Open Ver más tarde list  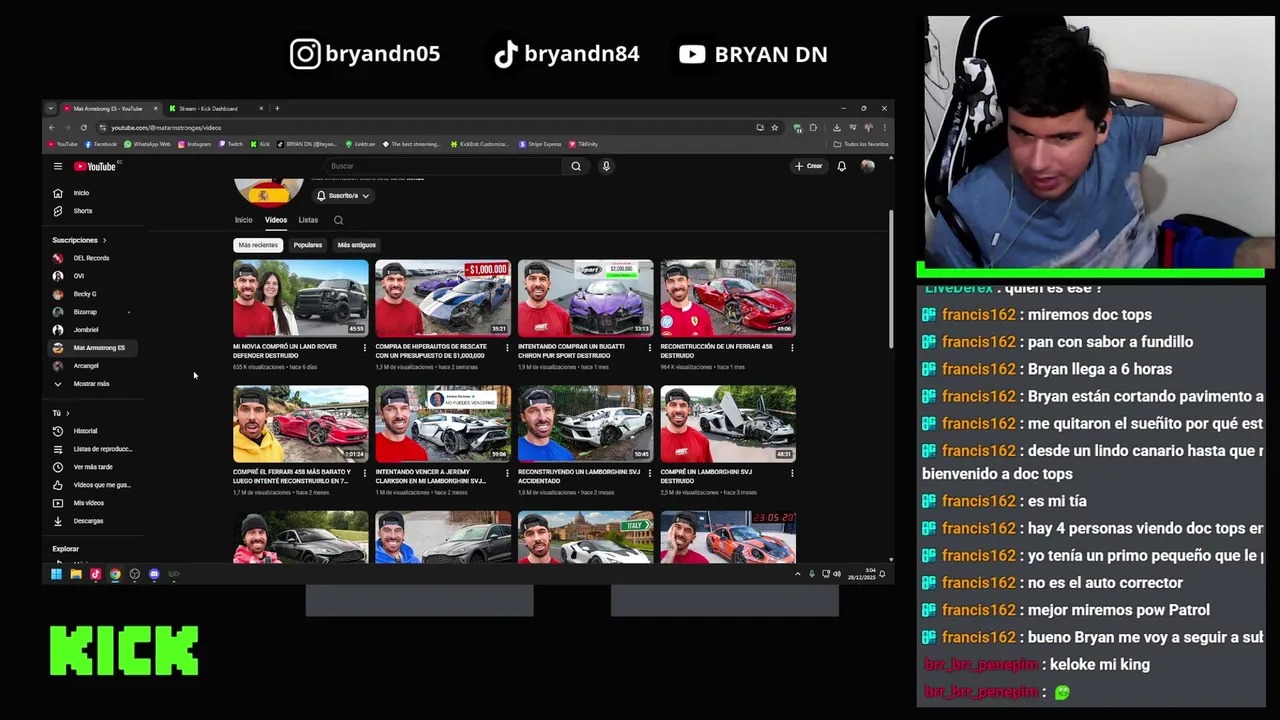92,467
